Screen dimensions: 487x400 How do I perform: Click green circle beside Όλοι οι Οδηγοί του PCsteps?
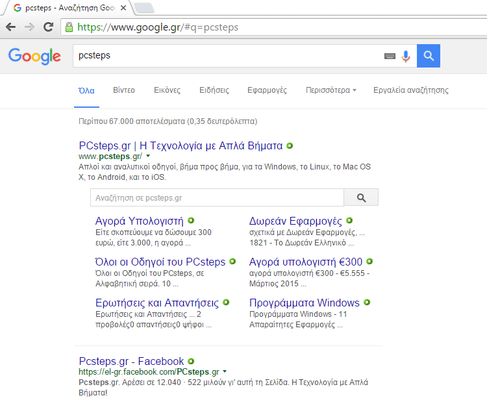tap(232, 262)
